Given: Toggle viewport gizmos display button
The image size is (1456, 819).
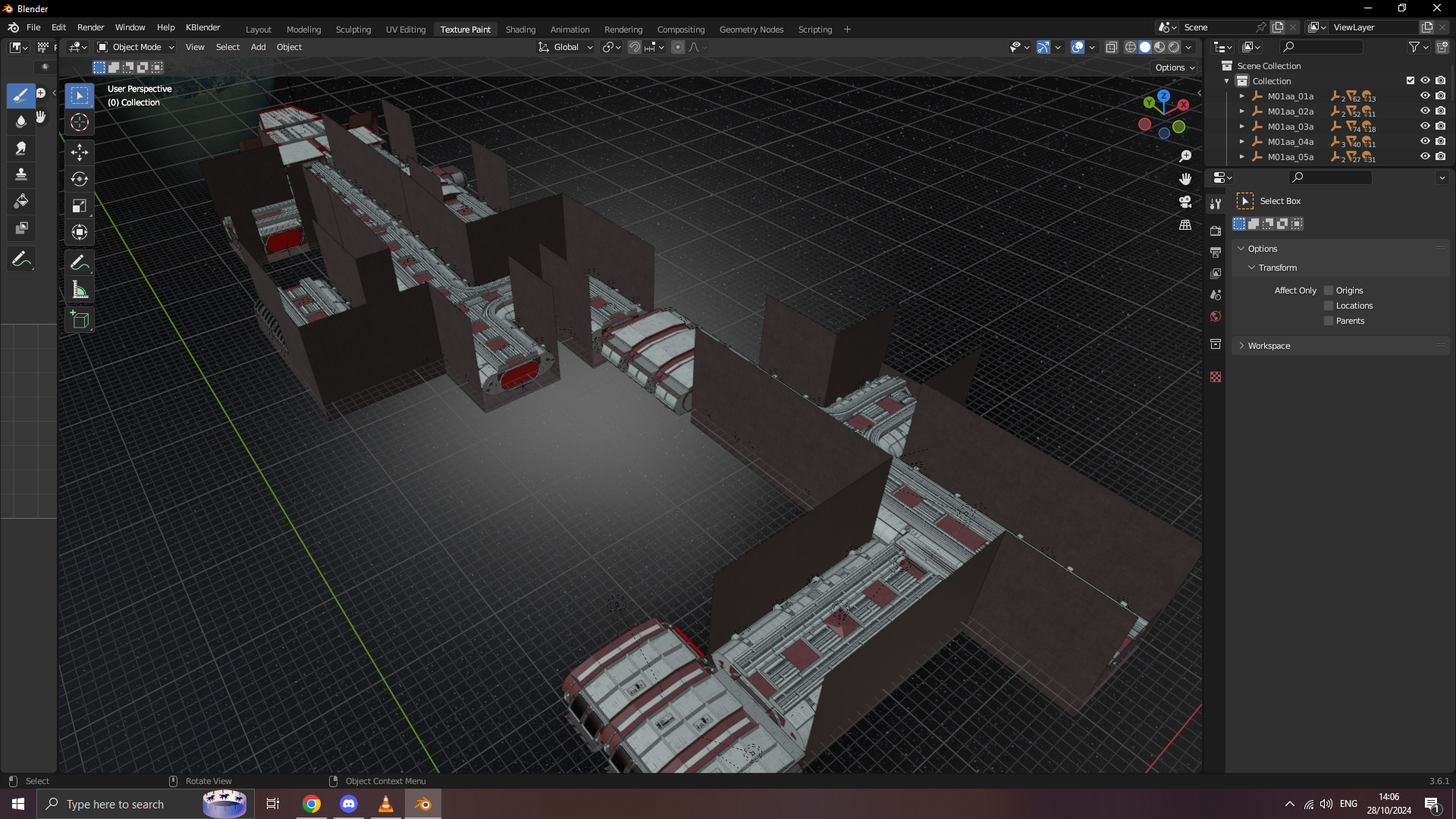Looking at the screenshot, I should 1043,47.
